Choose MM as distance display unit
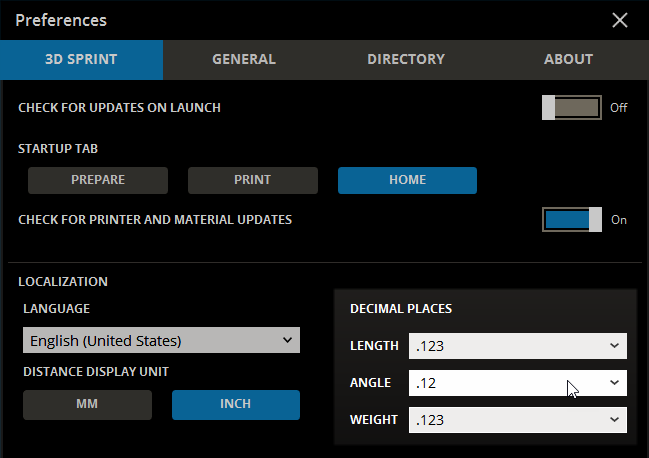649x458 pixels. pos(87,405)
